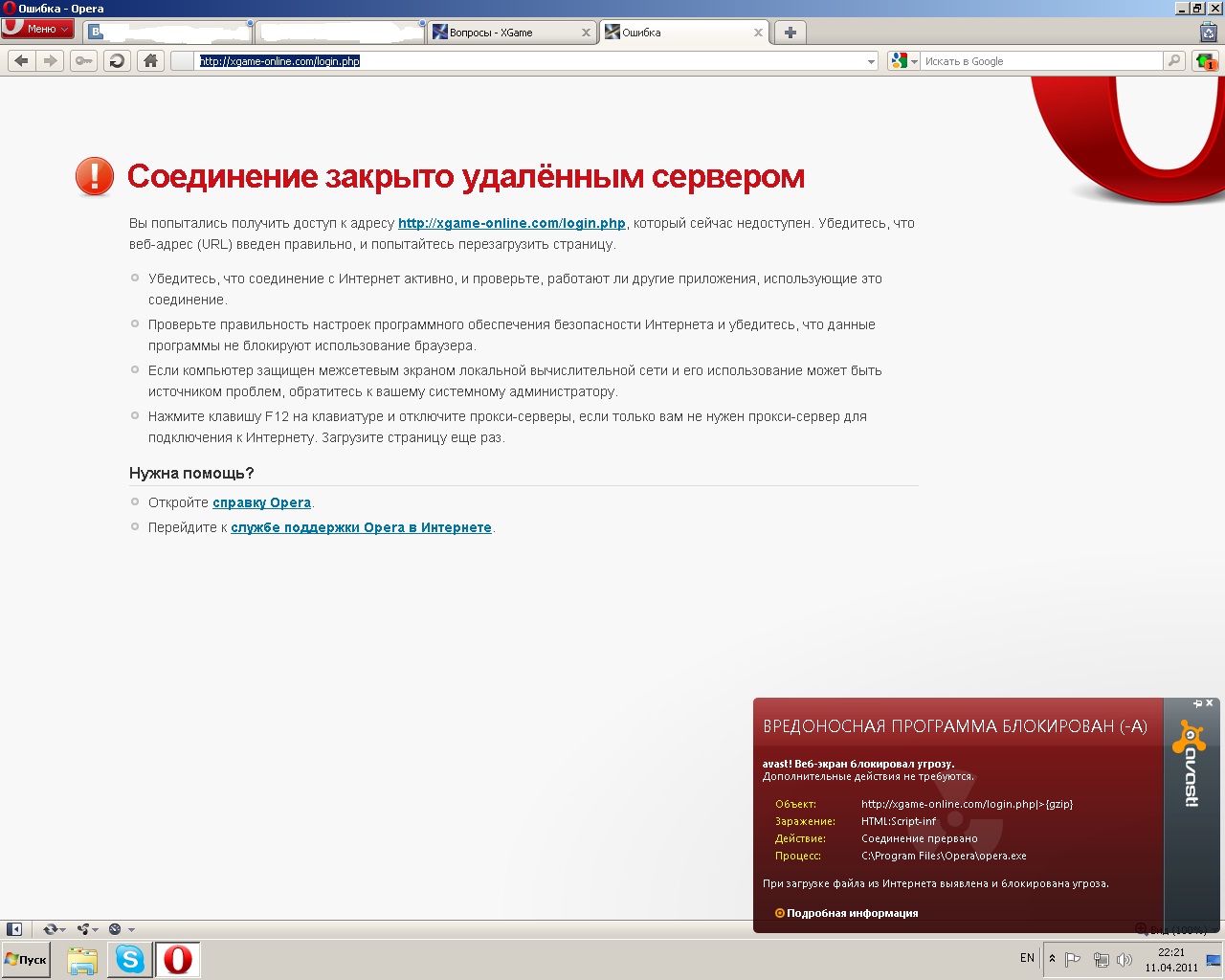Open the Opera Меню dropdown

(38, 29)
